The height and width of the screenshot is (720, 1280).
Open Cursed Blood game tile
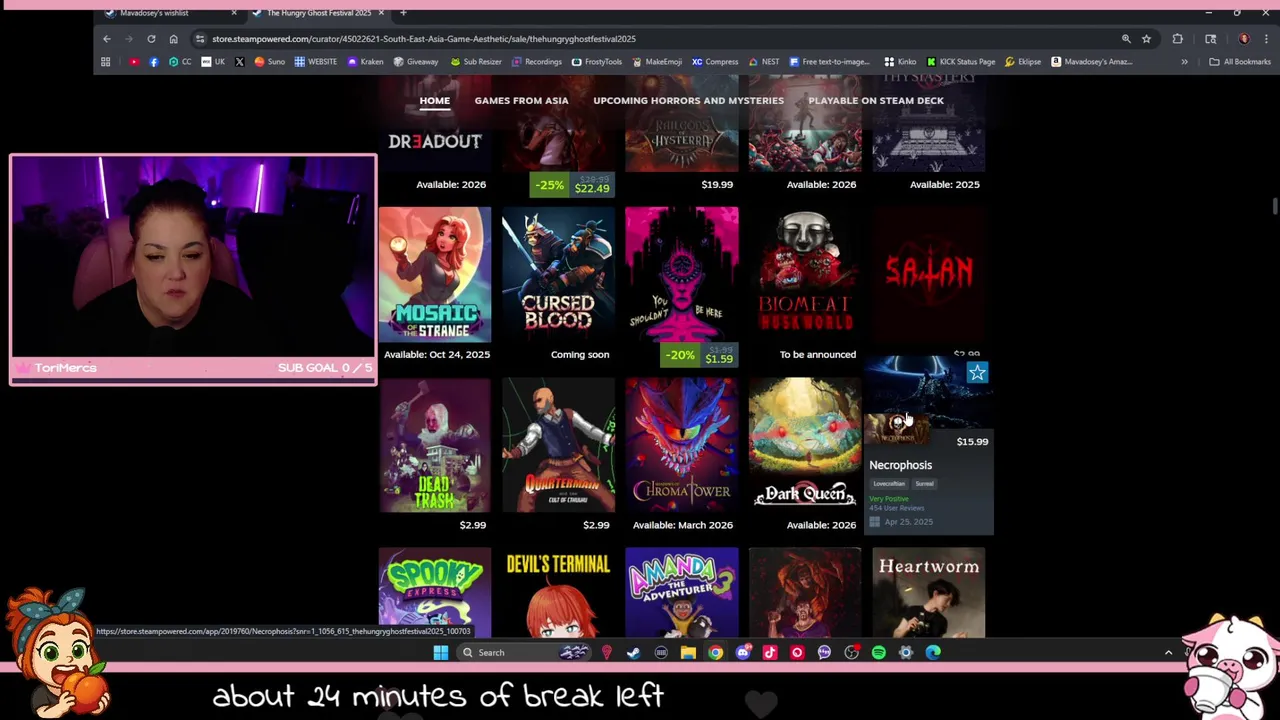click(558, 275)
